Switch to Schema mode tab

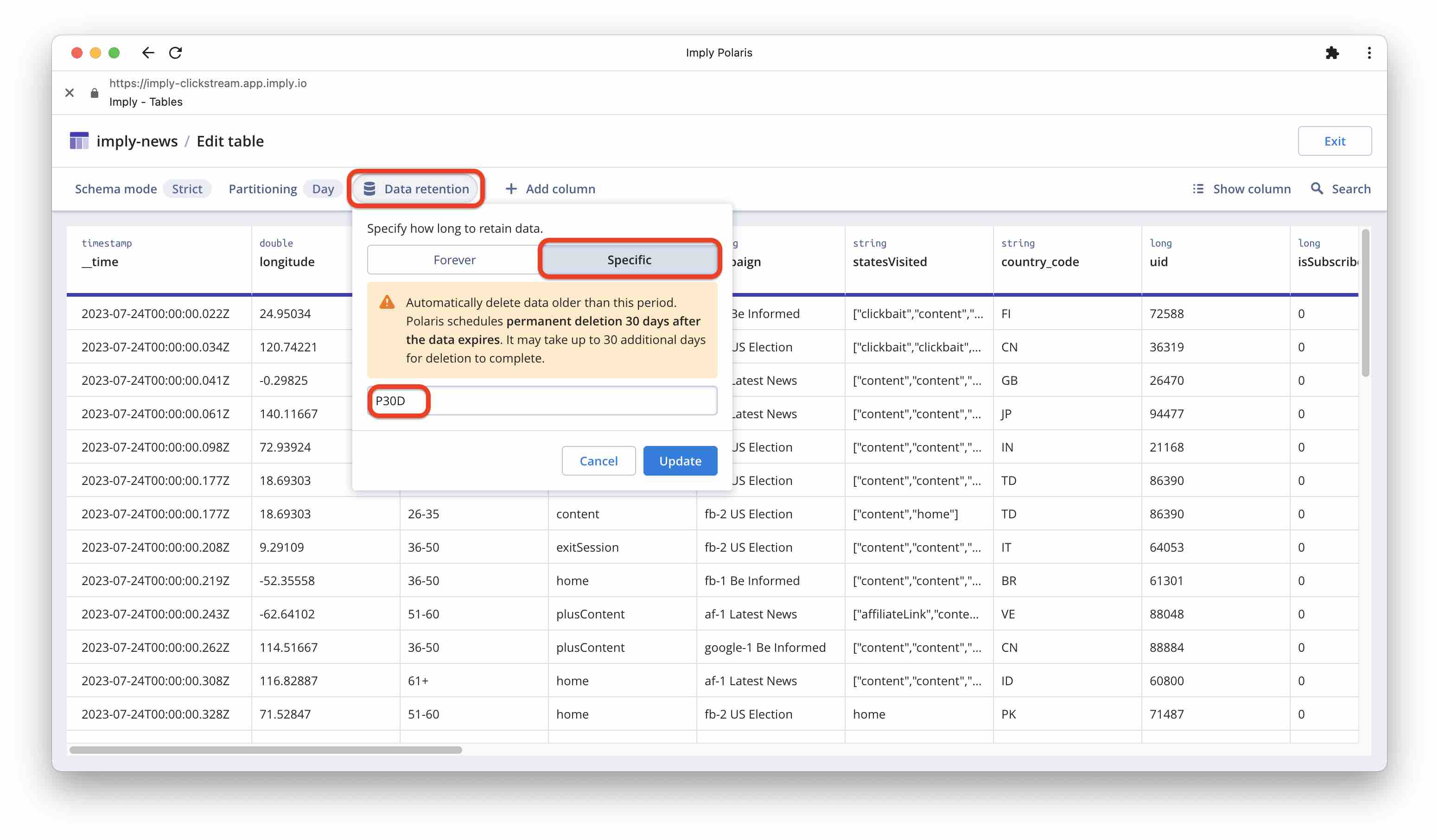pos(117,188)
